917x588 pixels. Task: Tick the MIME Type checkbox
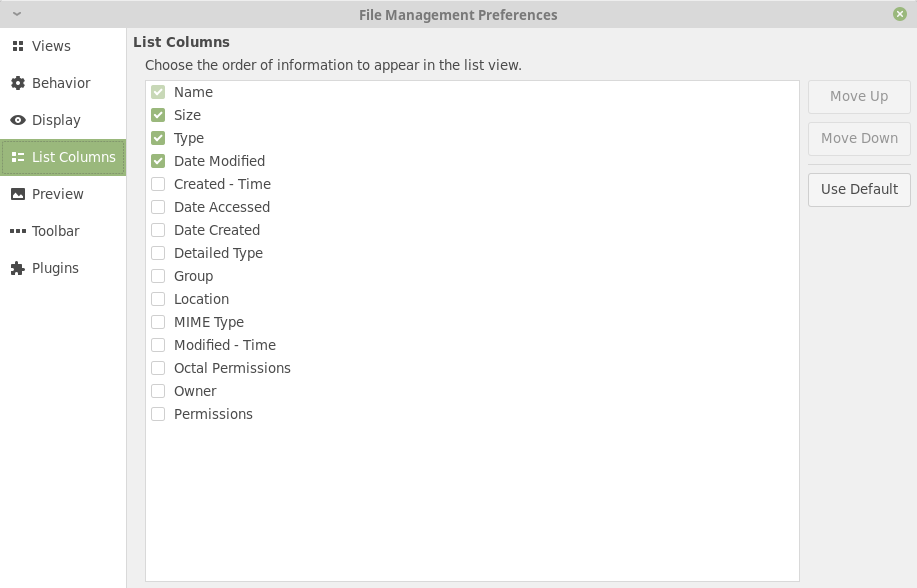tap(158, 322)
